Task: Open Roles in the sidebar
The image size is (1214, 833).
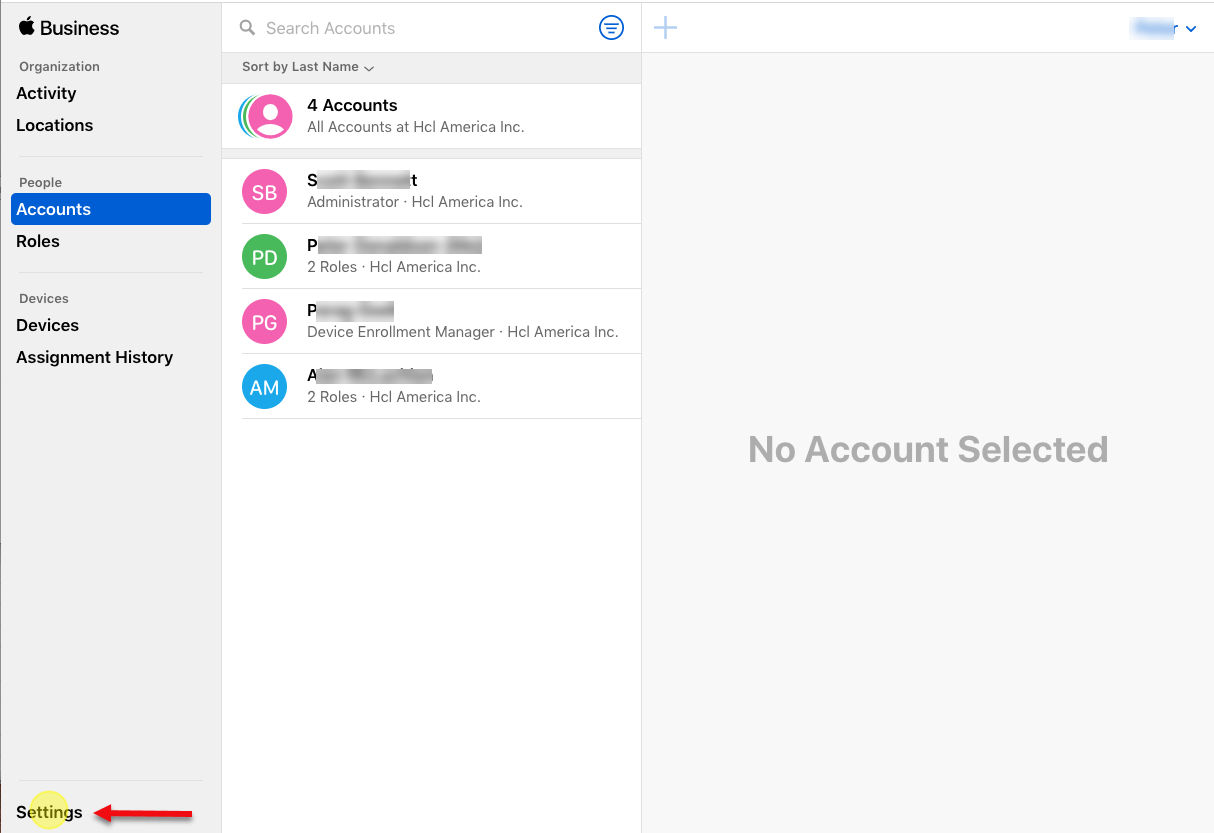Action: tap(38, 241)
